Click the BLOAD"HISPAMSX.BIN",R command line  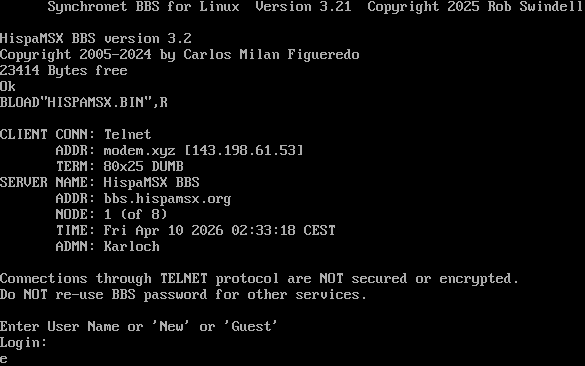pyautogui.click(x=84, y=102)
